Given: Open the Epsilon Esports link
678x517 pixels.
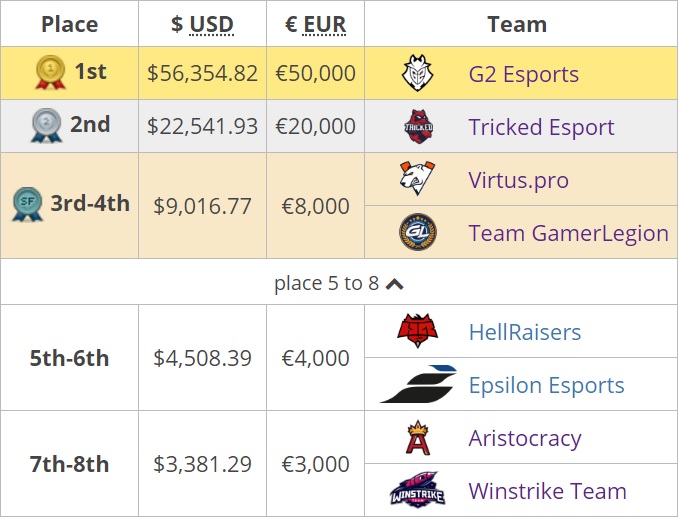Looking at the screenshot, I should click(546, 385).
